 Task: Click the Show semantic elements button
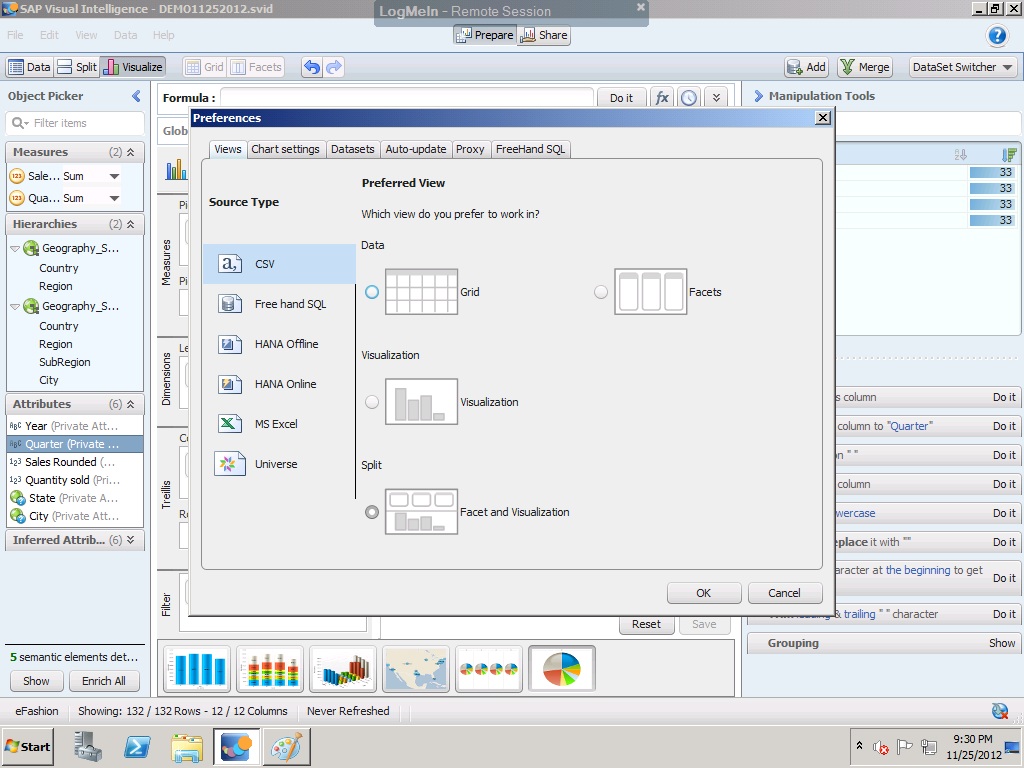pyautogui.click(x=36, y=681)
